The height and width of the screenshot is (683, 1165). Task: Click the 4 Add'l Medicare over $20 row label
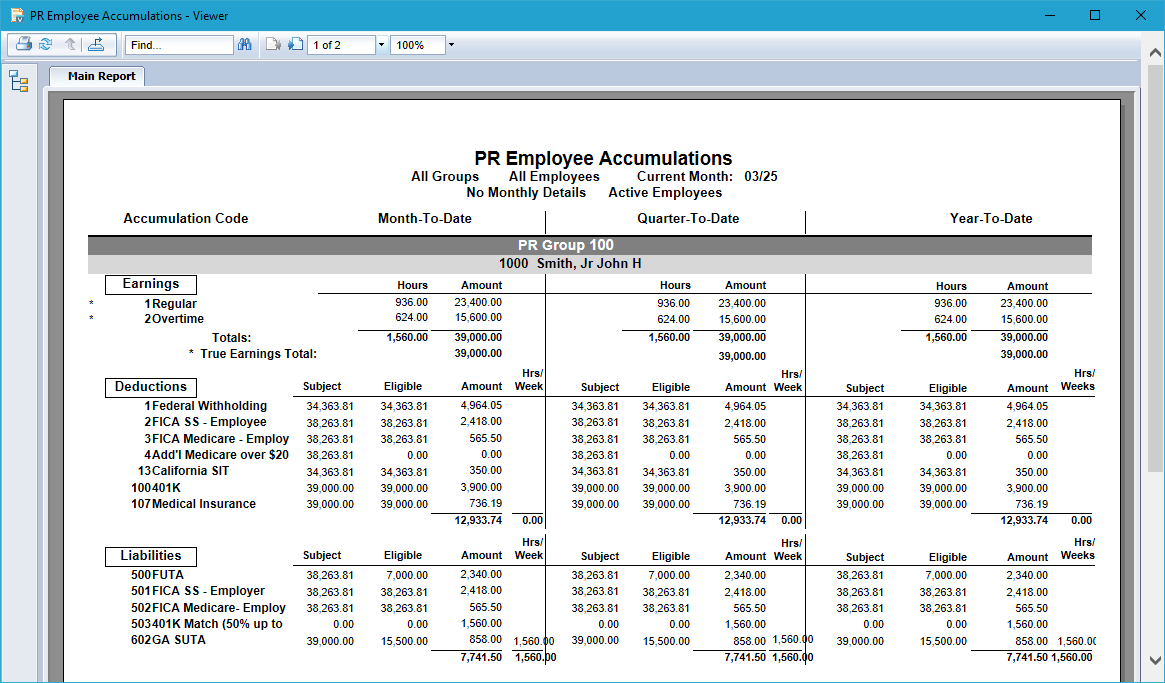(x=216, y=455)
